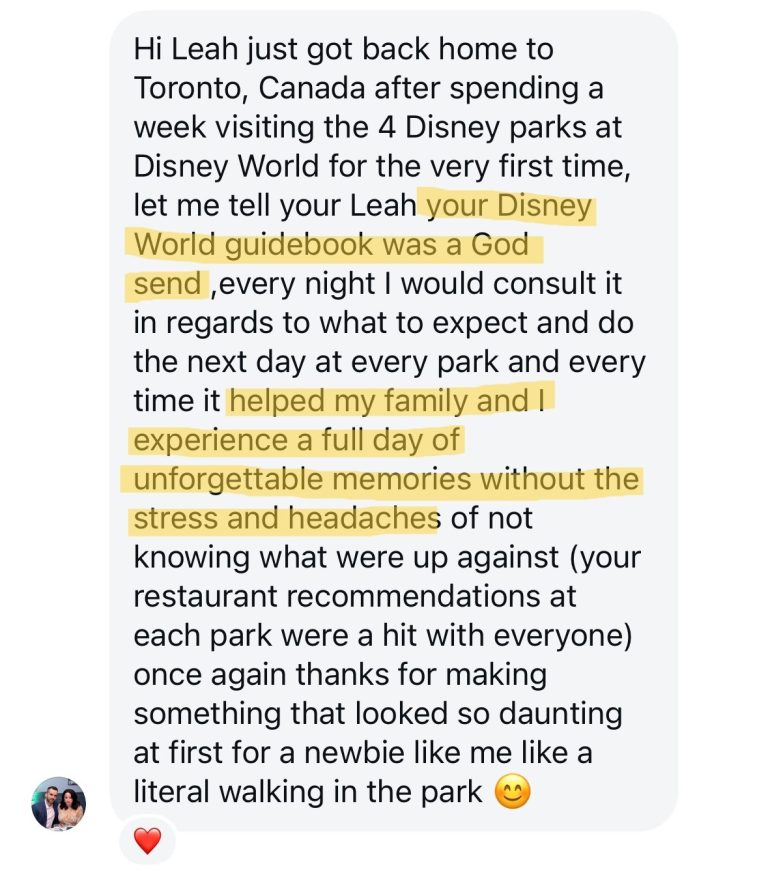The image size is (768, 881).
Task: Click 'something that looked so daunting' line
Action: click(377, 714)
